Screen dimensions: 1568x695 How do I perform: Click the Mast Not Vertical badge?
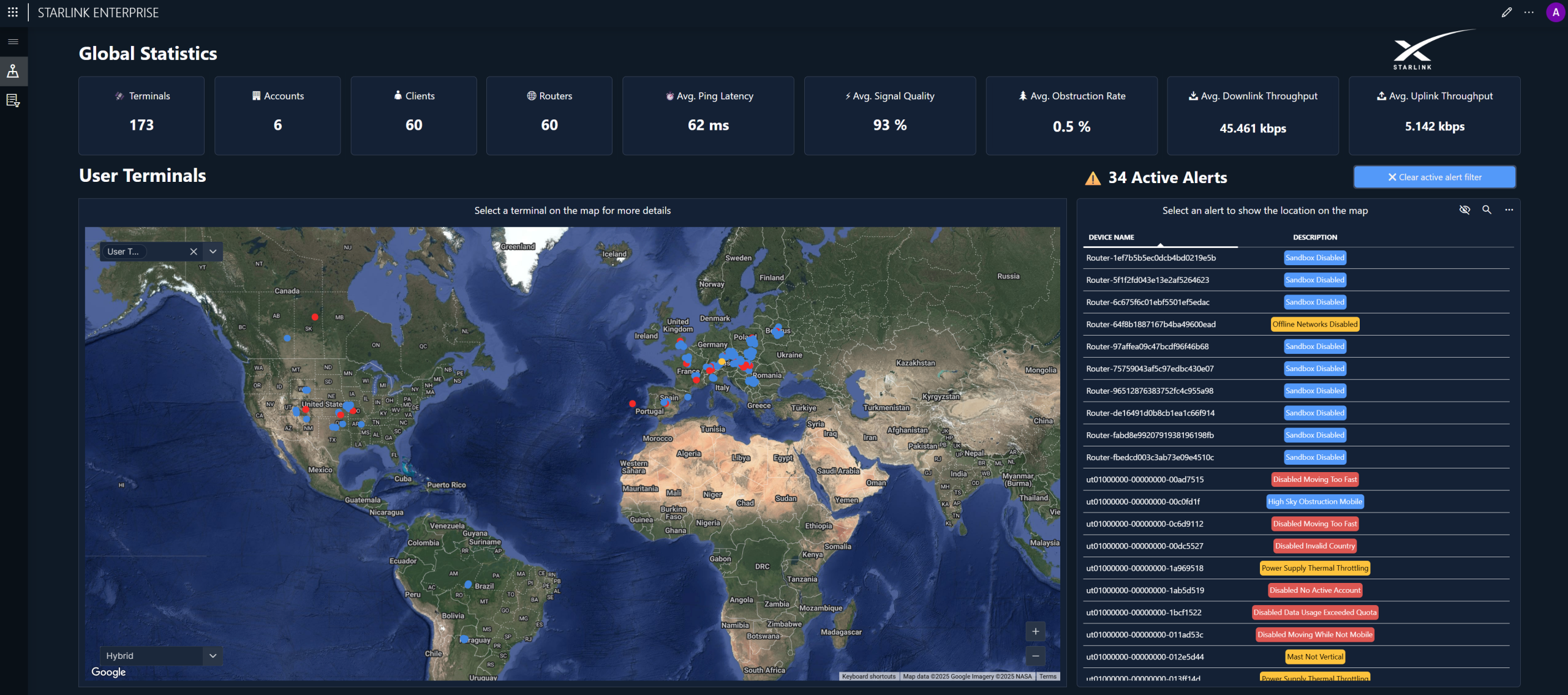tap(1315, 656)
